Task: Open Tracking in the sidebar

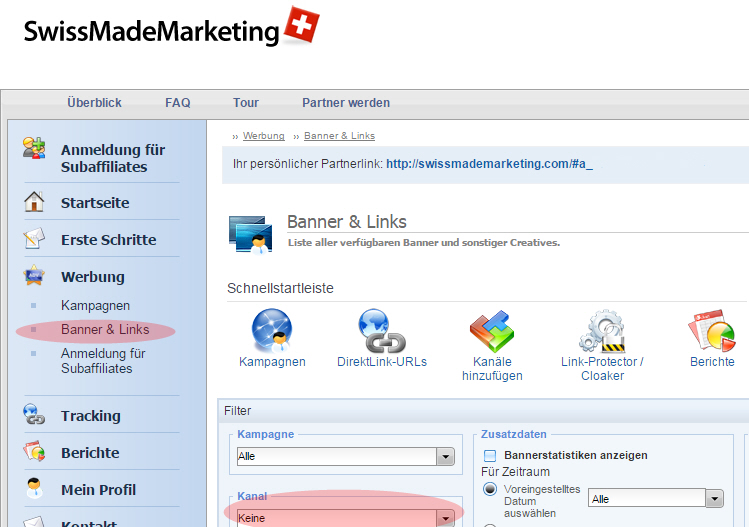Action: point(91,416)
